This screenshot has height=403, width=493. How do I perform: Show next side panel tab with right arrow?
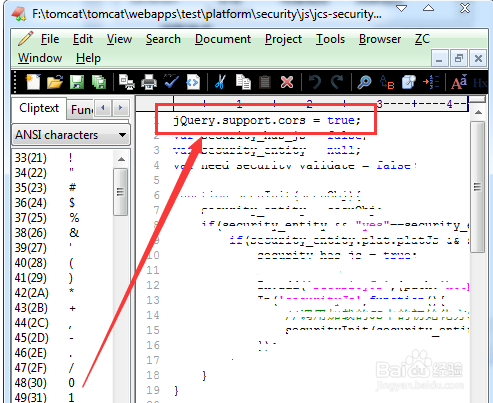point(120,108)
